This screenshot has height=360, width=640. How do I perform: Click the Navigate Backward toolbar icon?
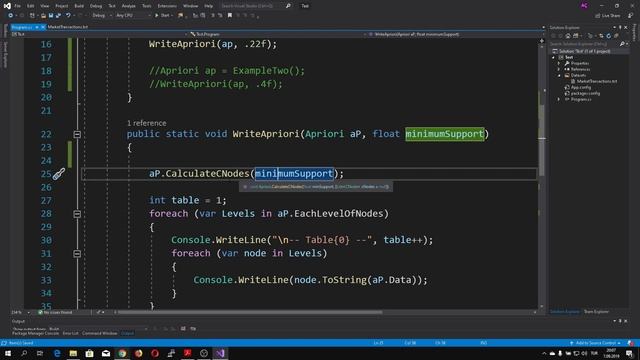coord(11,16)
